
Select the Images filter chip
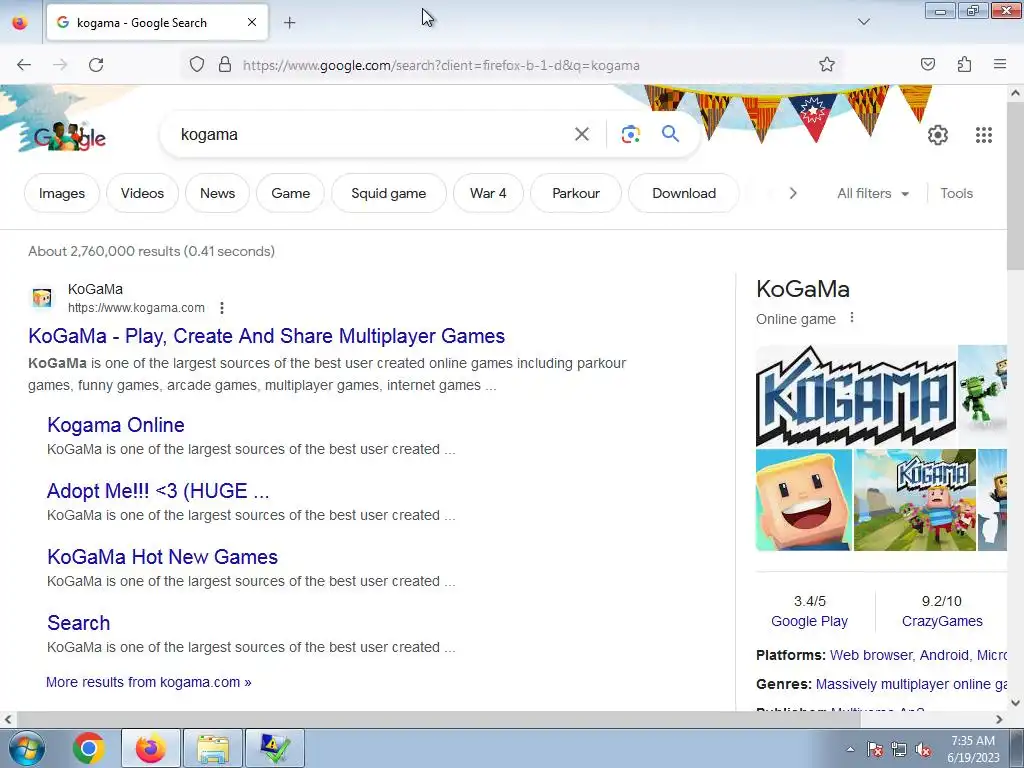click(61, 193)
